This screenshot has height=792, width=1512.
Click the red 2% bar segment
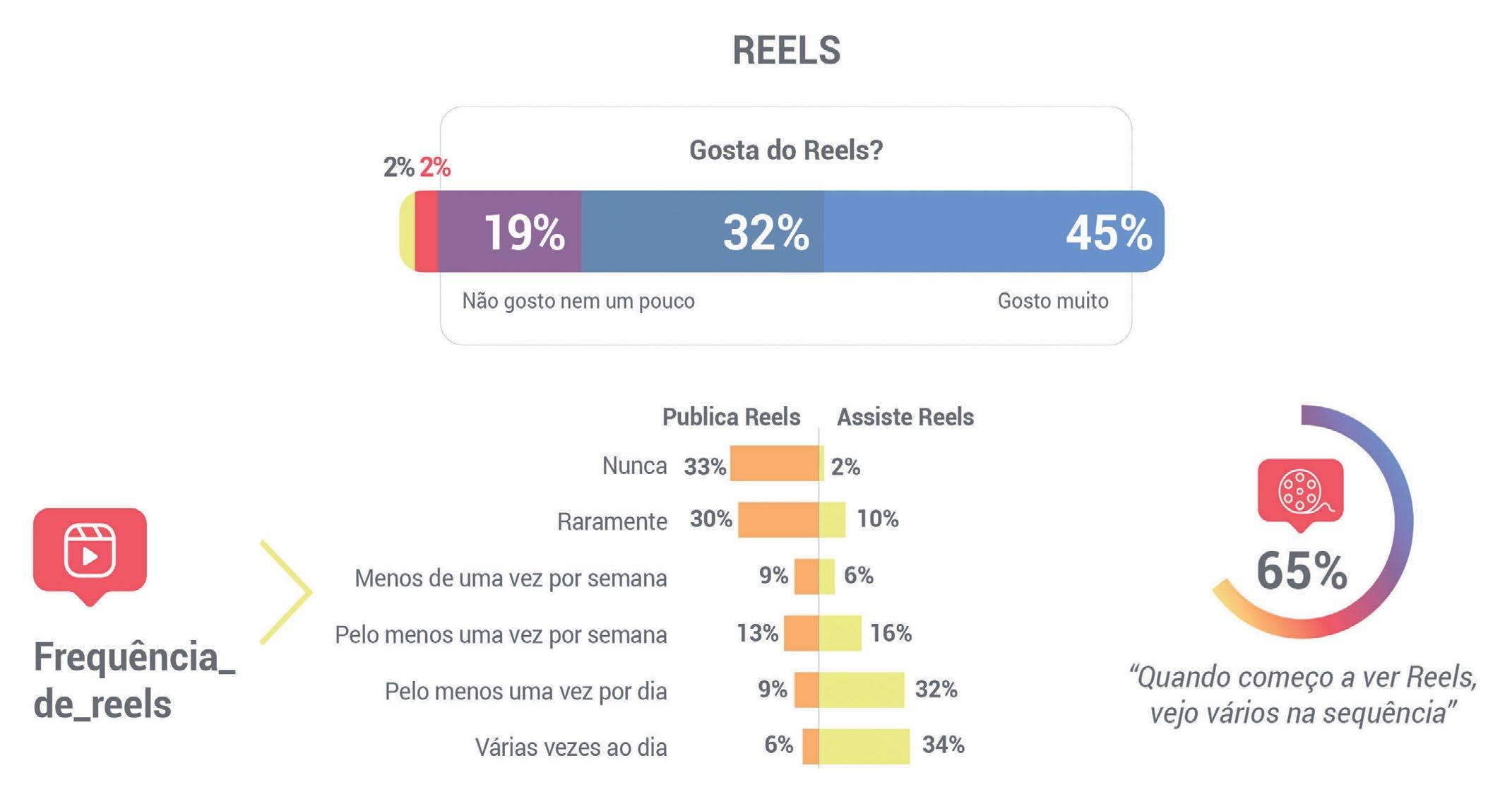pos(426,232)
